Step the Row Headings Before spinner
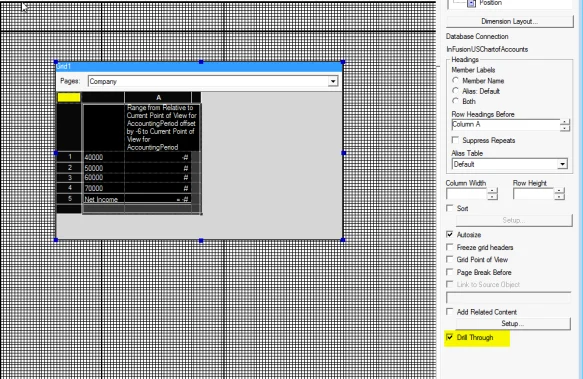 pos(565,125)
